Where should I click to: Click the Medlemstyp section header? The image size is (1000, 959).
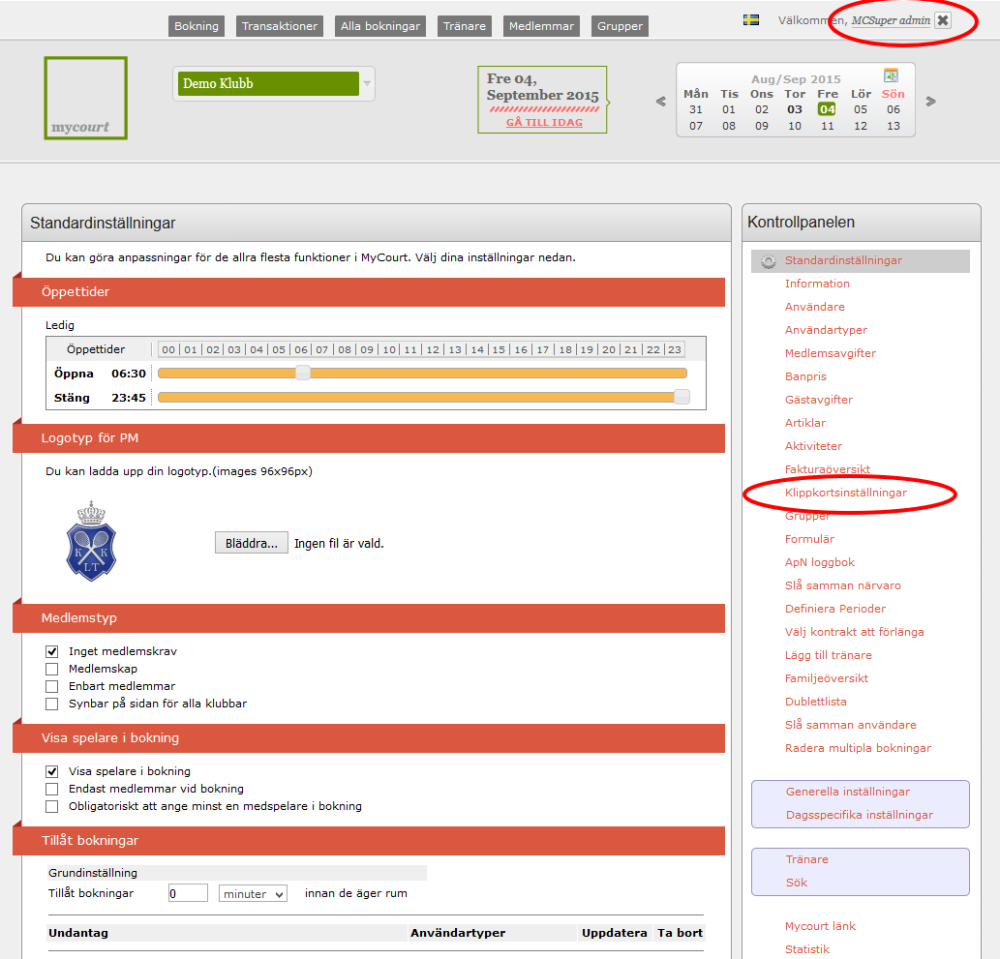tap(369, 619)
